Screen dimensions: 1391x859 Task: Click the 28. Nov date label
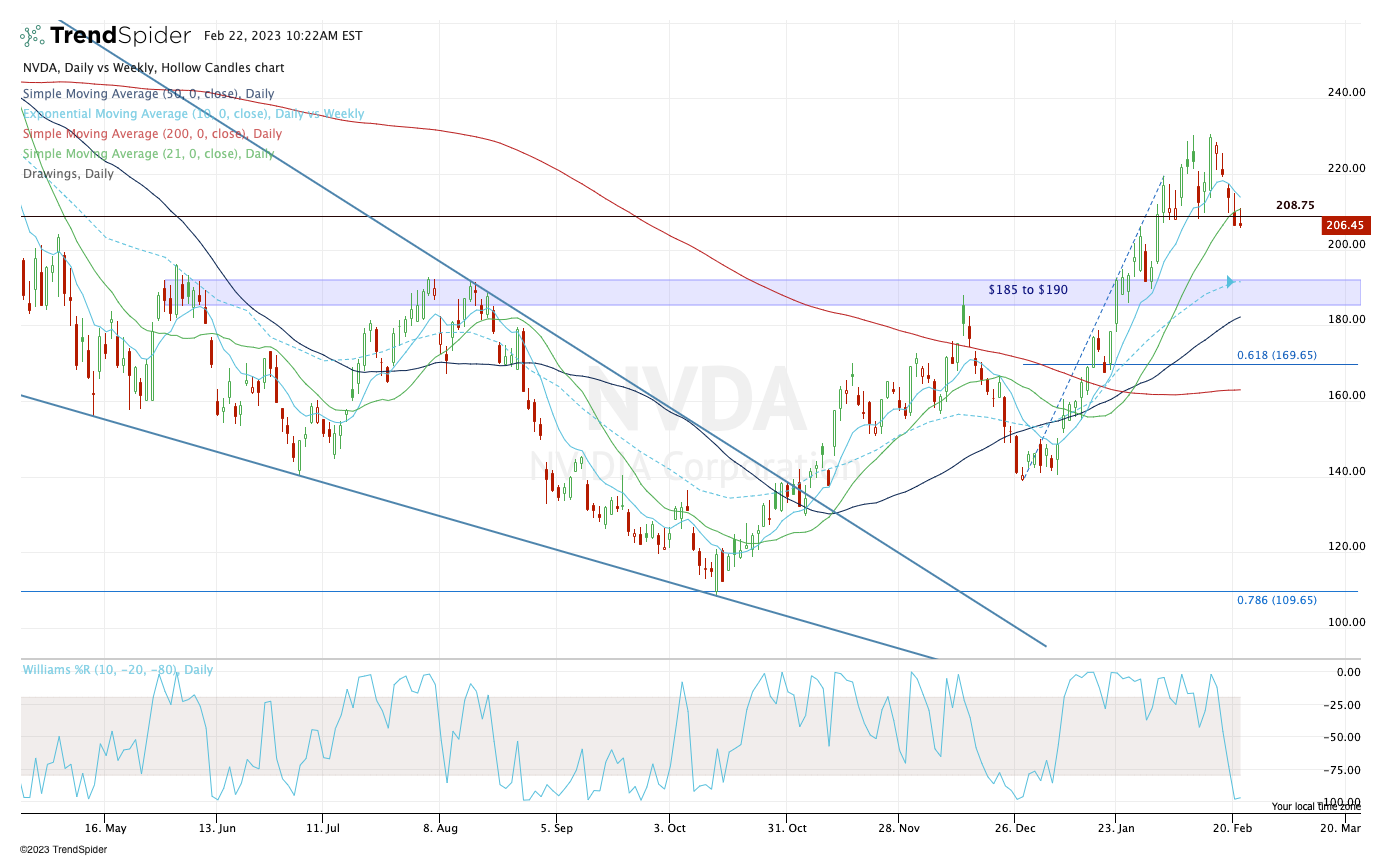tap(898, 828)
